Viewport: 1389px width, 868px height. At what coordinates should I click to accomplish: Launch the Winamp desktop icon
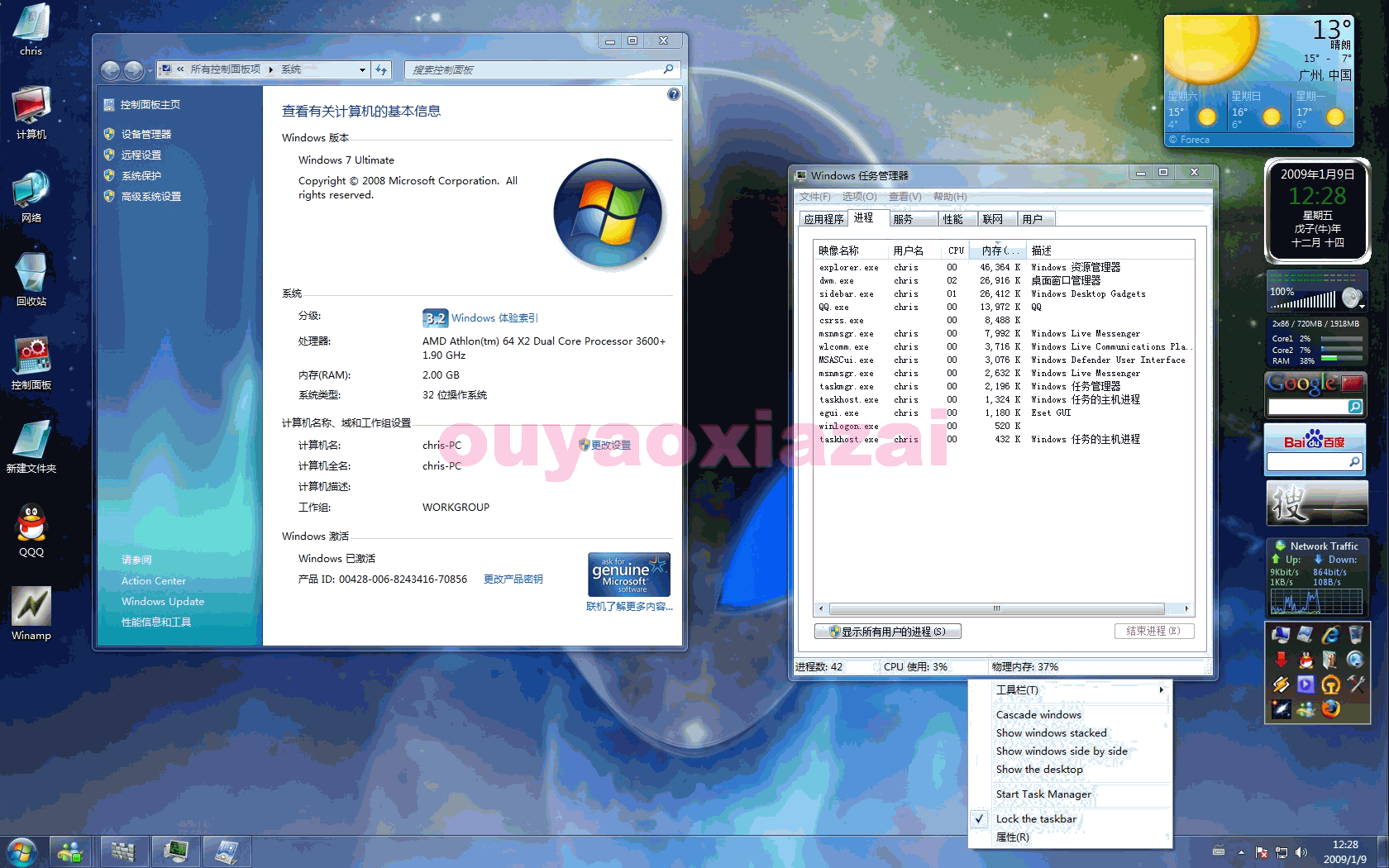point(31,614)
